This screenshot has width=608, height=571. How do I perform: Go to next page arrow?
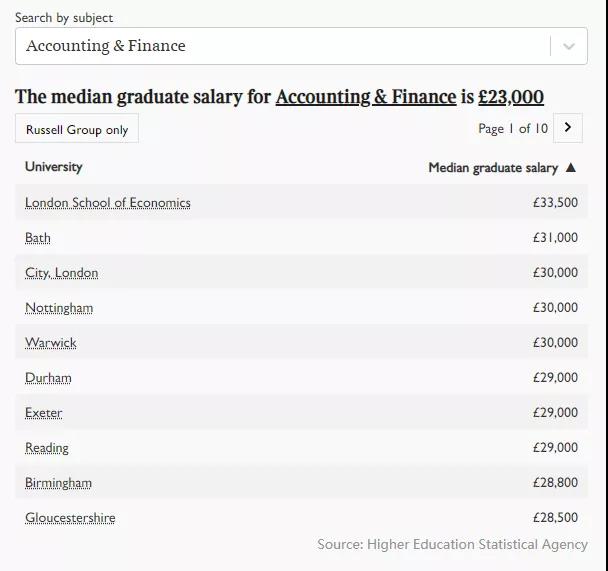568,127
